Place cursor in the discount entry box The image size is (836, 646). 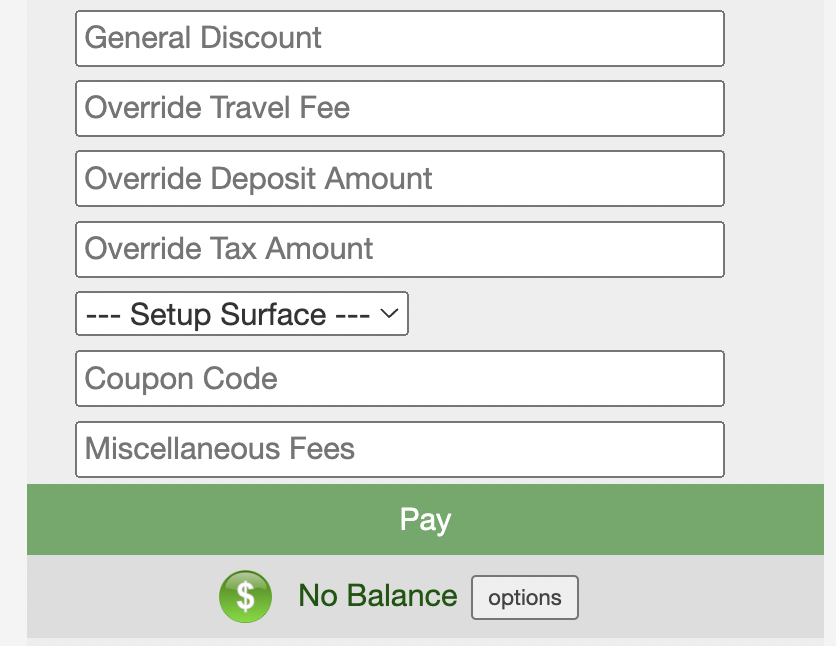point(399,39)
